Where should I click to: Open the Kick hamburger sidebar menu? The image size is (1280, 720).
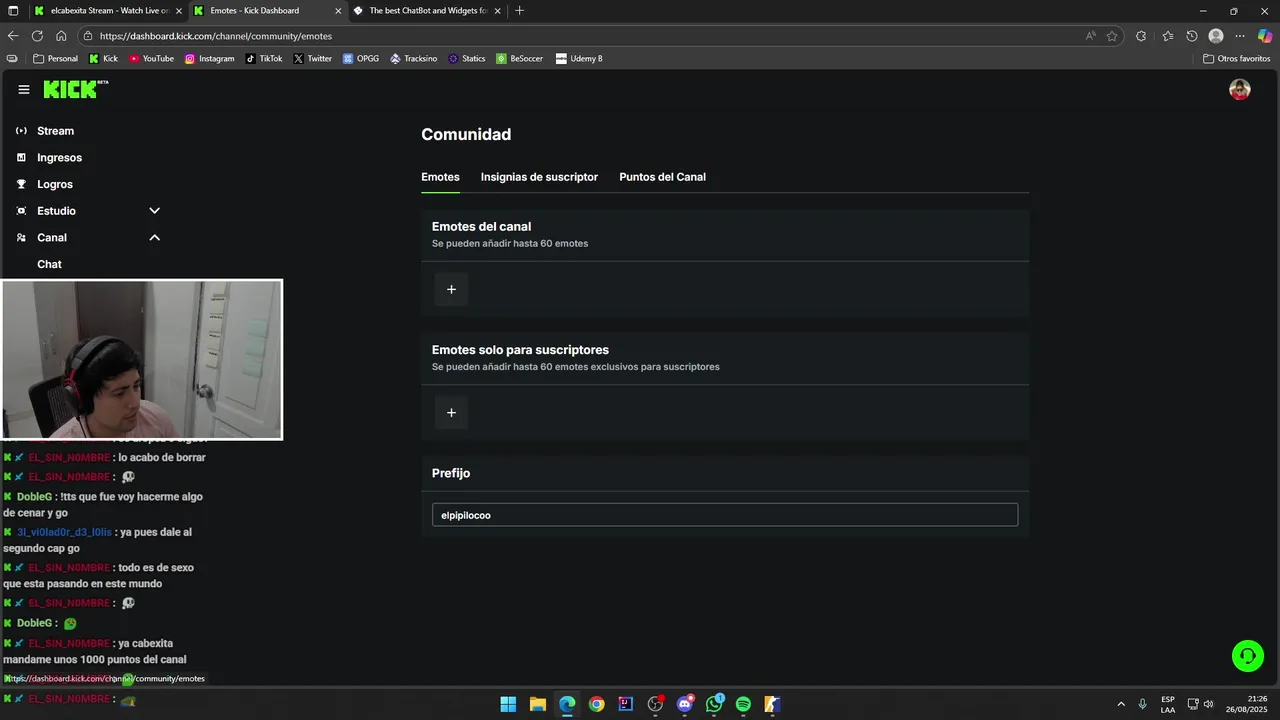24,89
